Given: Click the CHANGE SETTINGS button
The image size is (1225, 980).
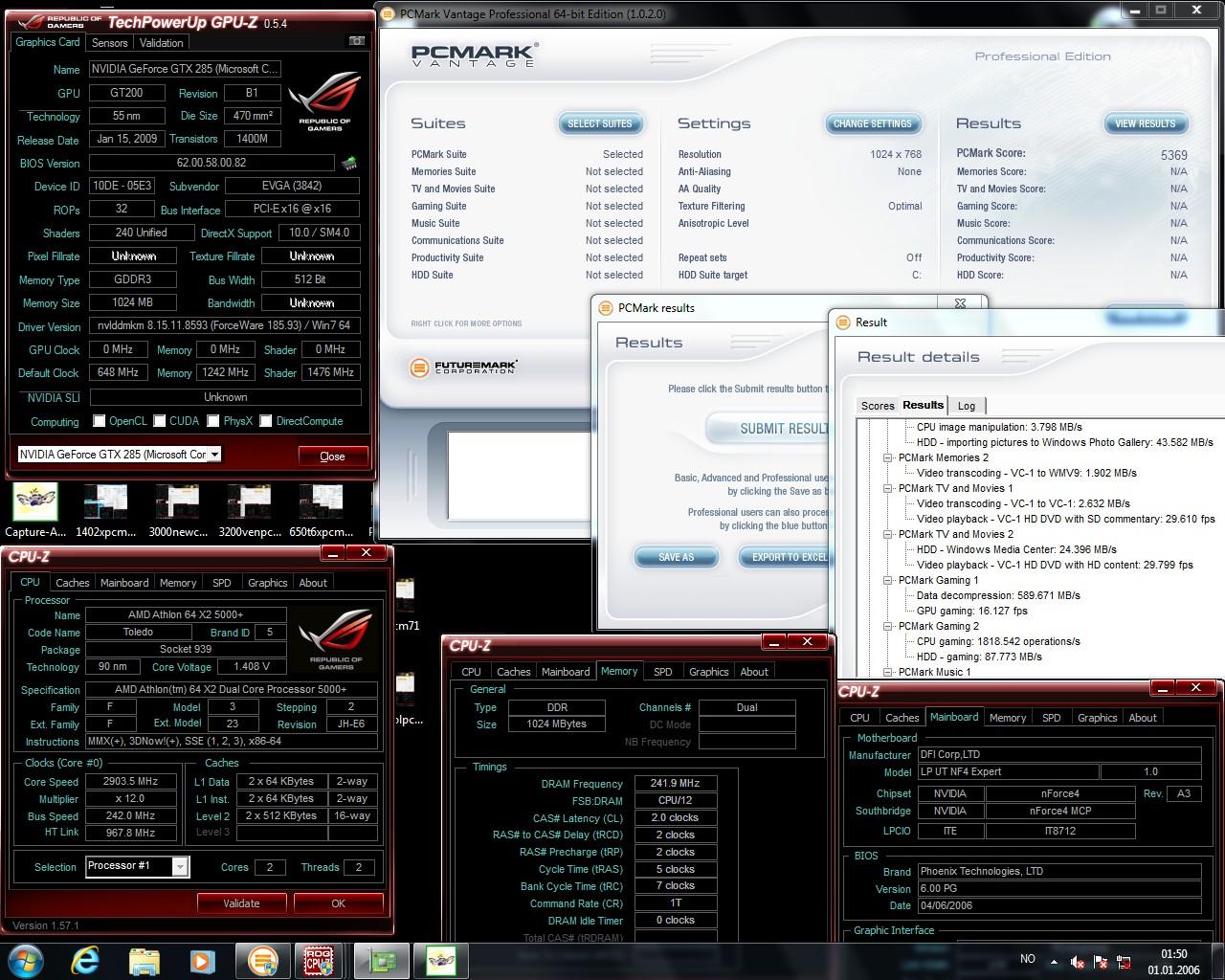Looking at the screenshot, I should tap(873, 123).
